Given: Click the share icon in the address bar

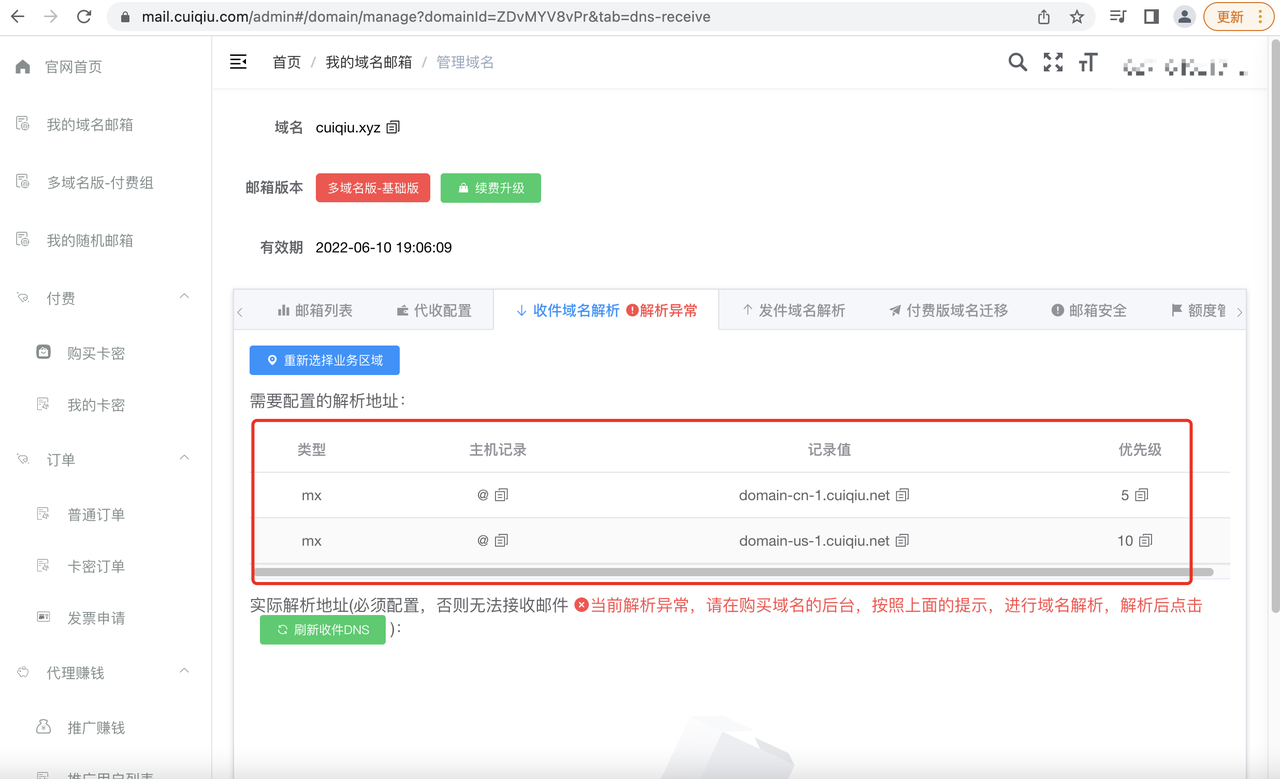Looking at the screenshot, I should (x=1044, y=17).
